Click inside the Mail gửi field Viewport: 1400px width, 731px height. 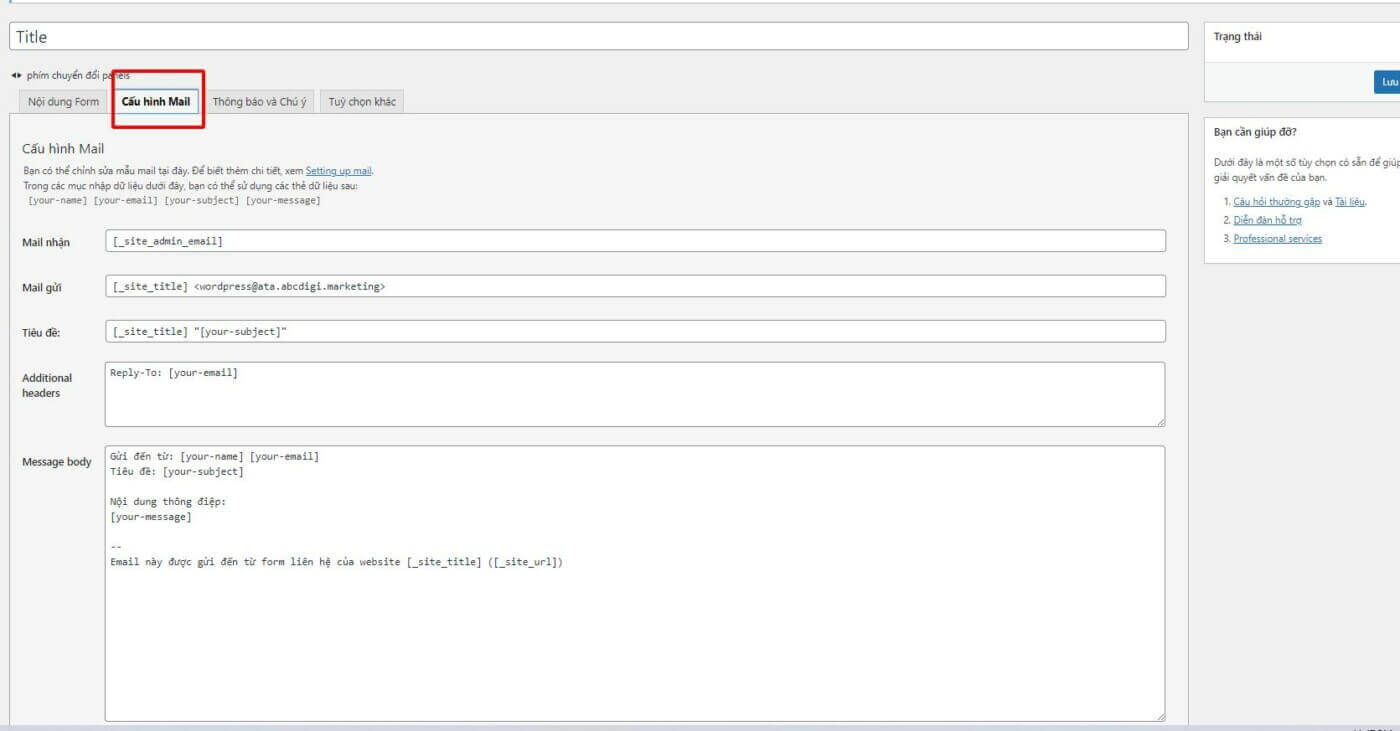coord(634,287)
